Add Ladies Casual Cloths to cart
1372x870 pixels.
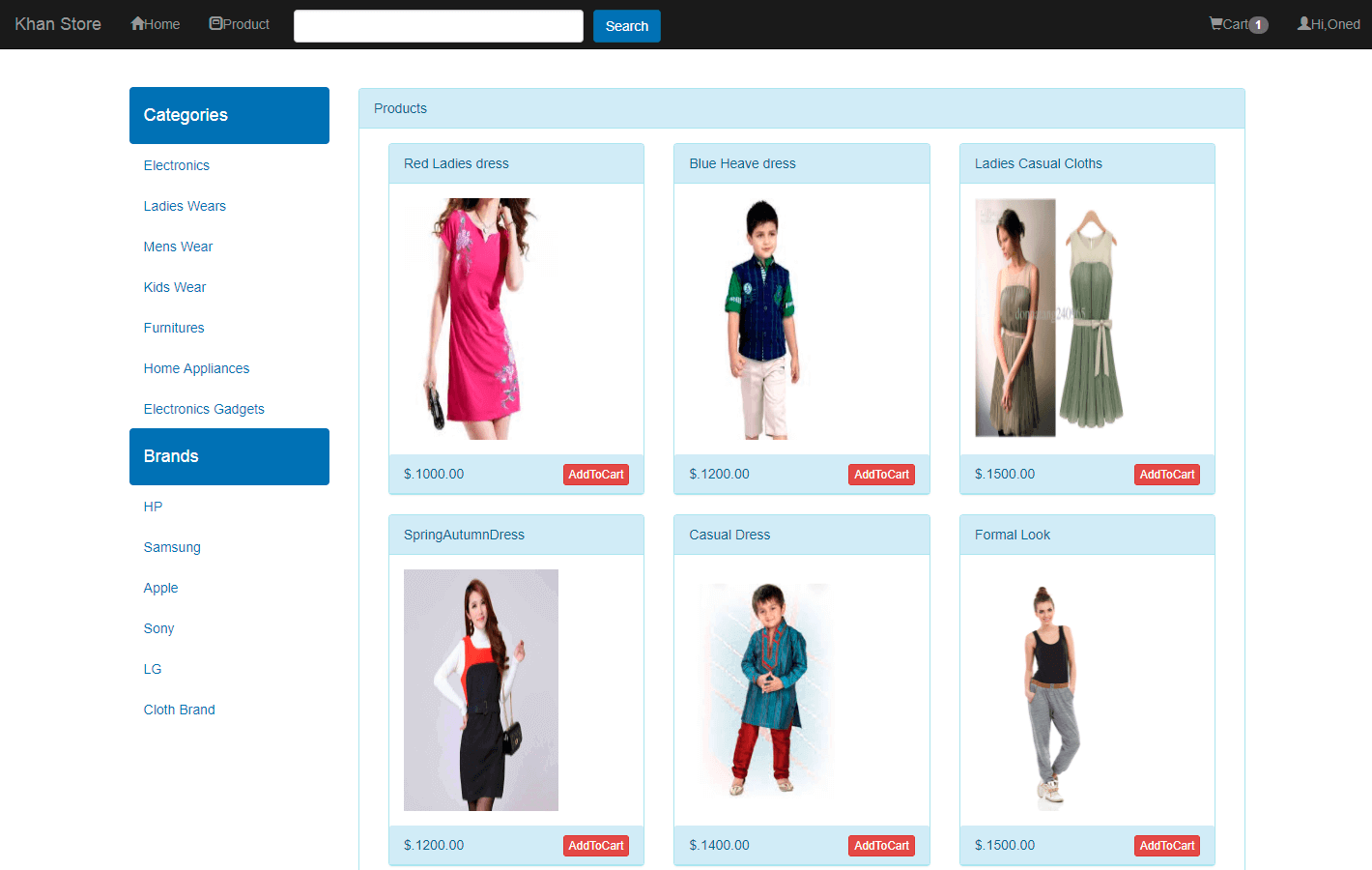click(x=1166, y=475)
